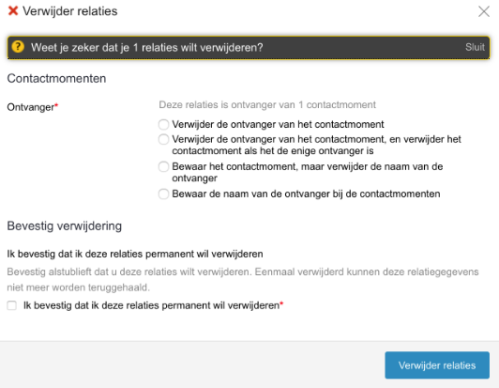Click the Ontvanger field label
499x388 pixels.
point(31,107)
